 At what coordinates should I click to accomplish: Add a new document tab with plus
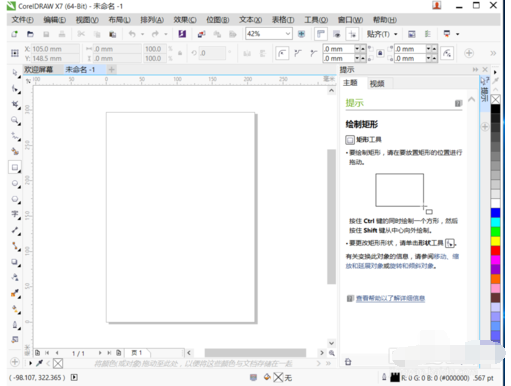coord(112,69)
